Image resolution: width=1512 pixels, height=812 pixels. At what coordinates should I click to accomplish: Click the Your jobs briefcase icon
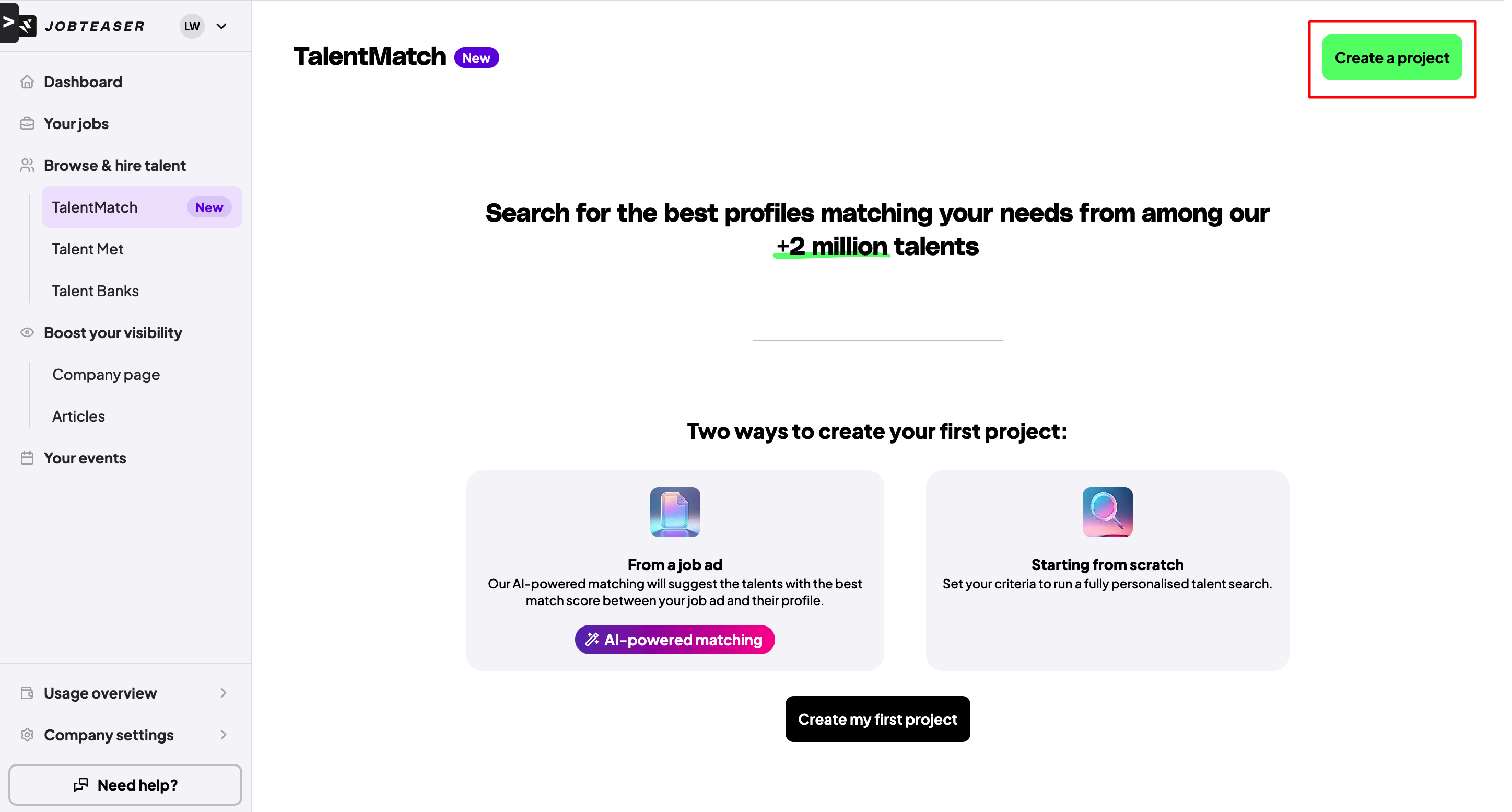click(27, 123)
